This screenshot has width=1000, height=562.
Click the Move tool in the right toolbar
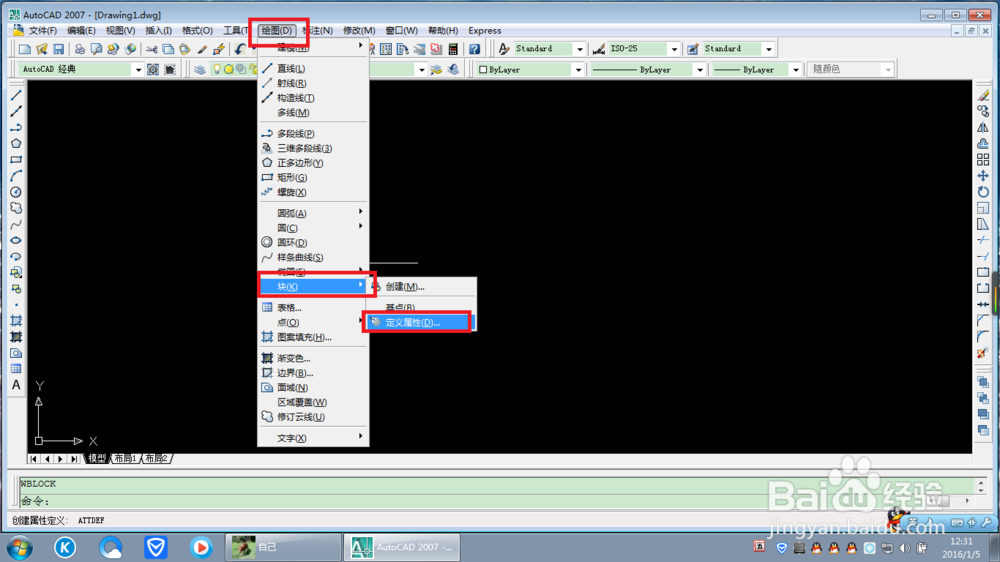[983, 175]
